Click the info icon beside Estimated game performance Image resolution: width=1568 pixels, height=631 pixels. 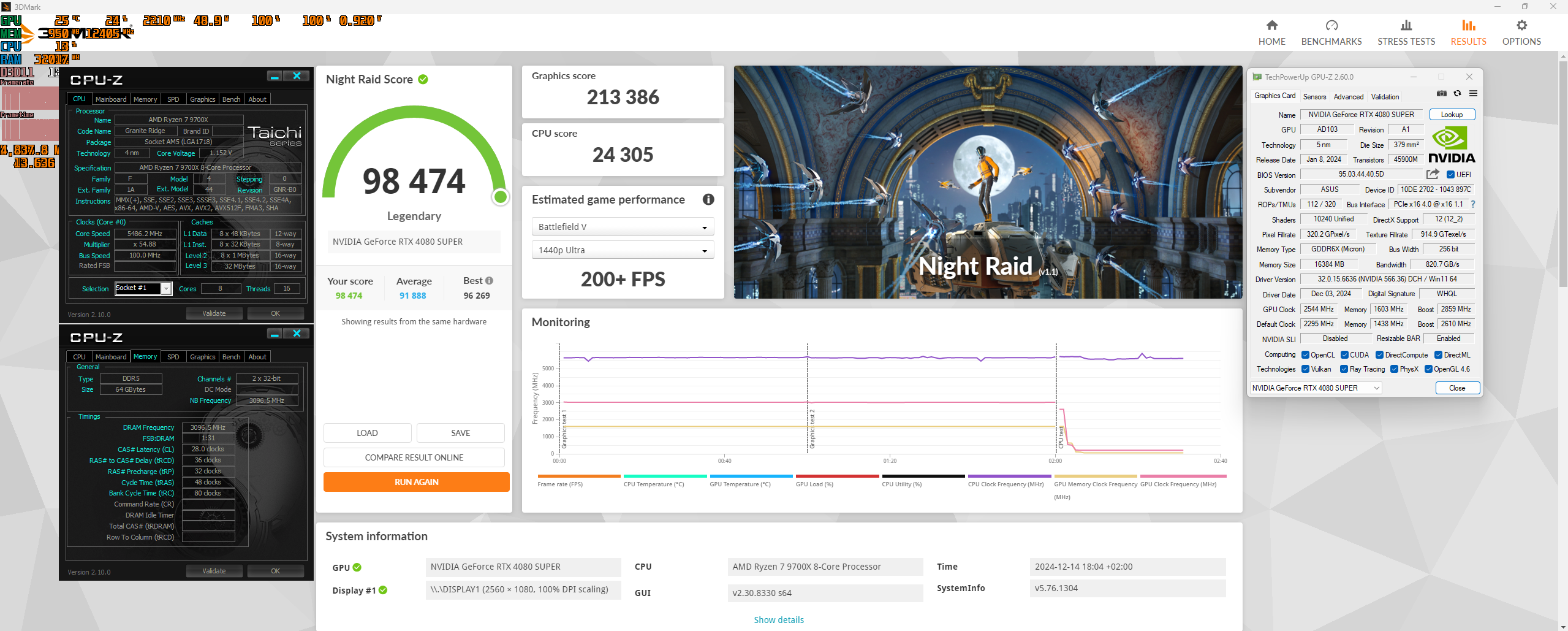point(708,199)
